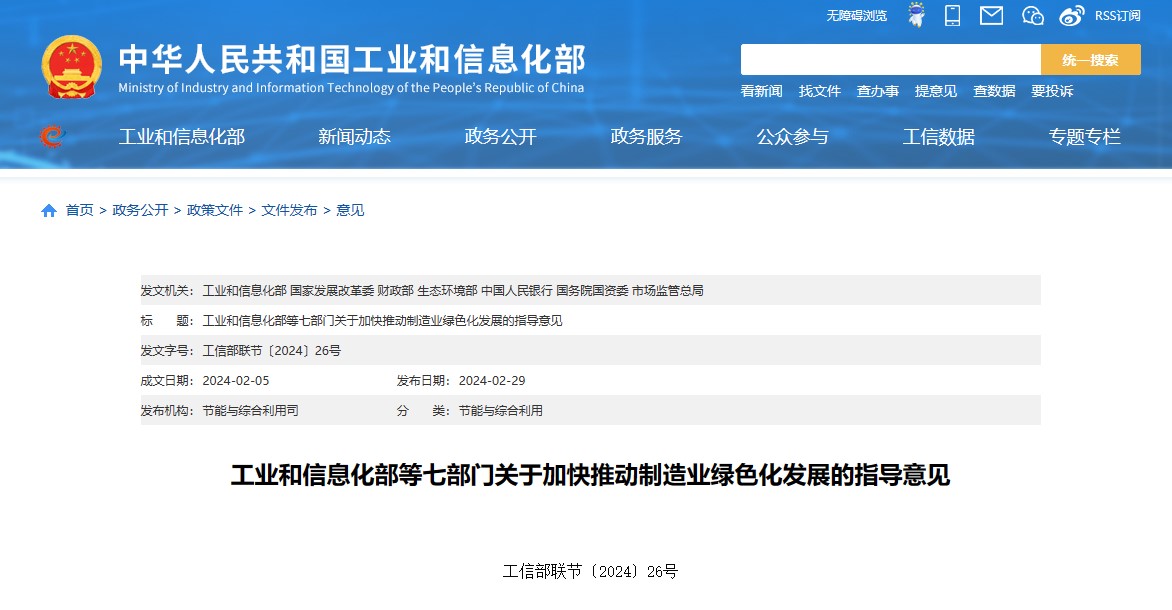This screenshot has height=610, width=1172.
Task: Click the 无障碍浏览 accessibility link
Action: tap(856, 15)
